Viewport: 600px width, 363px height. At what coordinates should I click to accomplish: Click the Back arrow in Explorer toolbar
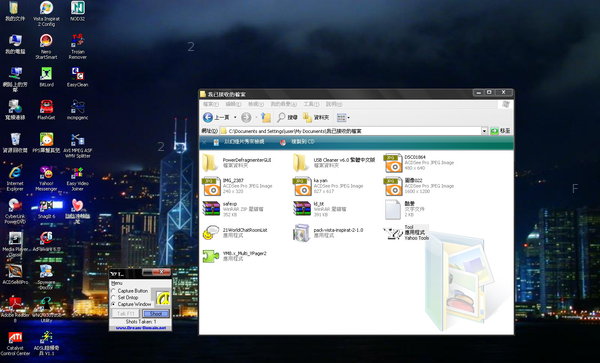tap(216, 117)
